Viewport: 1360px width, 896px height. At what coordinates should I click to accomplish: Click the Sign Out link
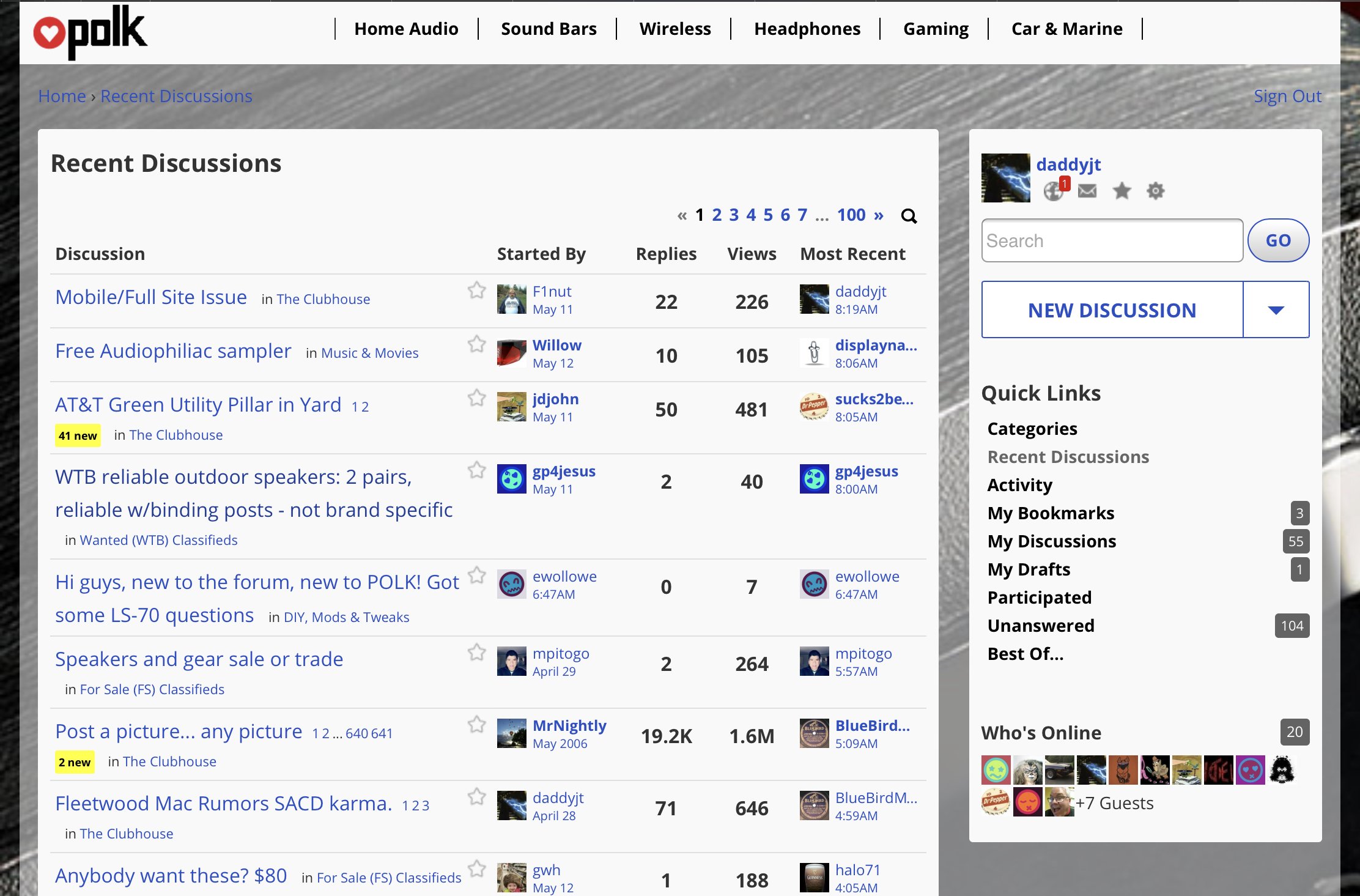tap(1287, 96)
